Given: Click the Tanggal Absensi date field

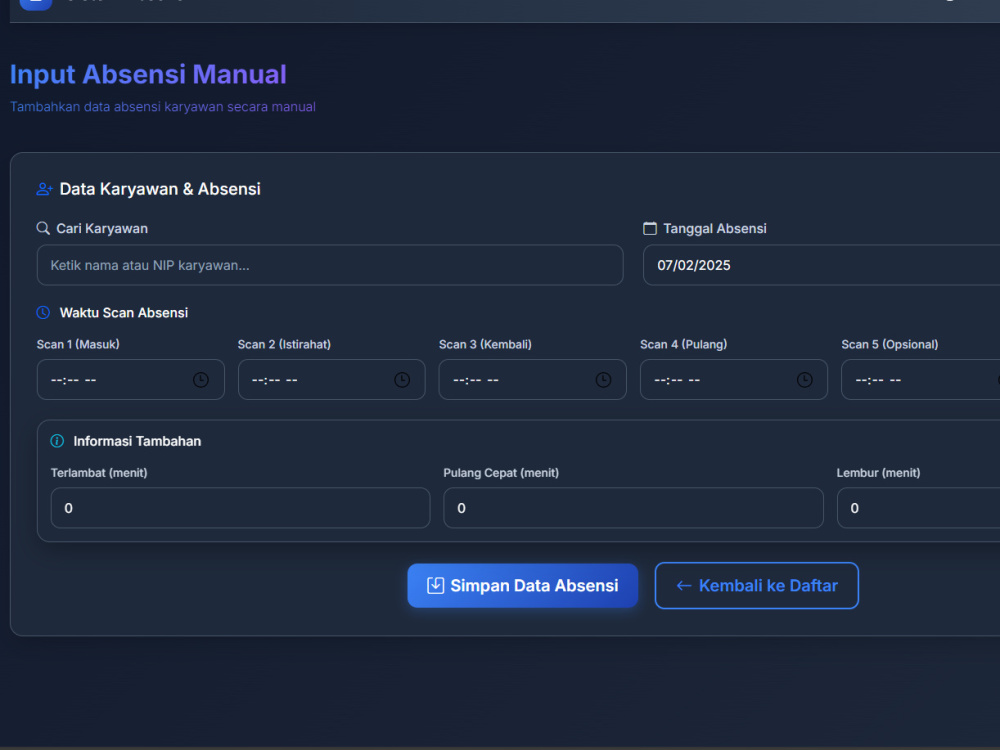Looking at the screenshot, I should coord(821,265).
